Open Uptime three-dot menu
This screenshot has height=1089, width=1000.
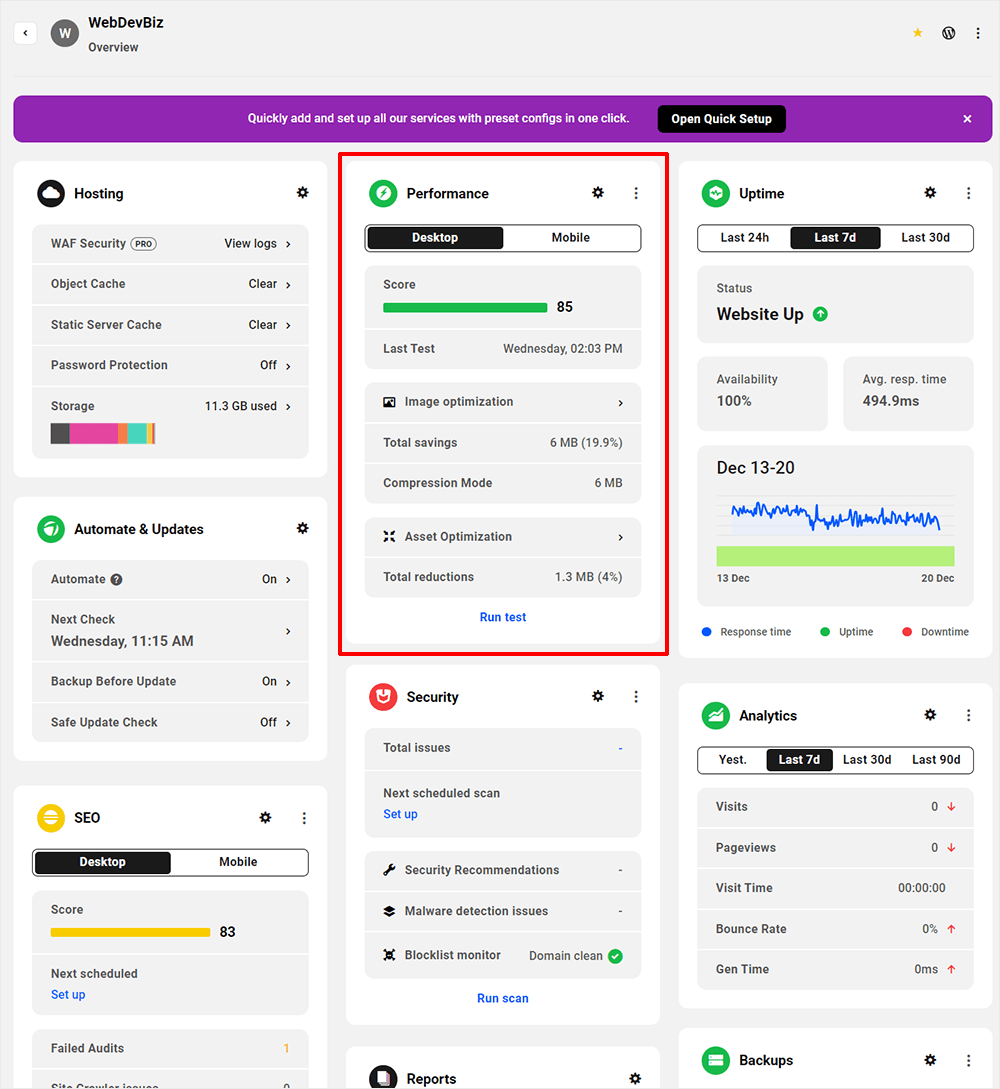click(x=968, y=193)
